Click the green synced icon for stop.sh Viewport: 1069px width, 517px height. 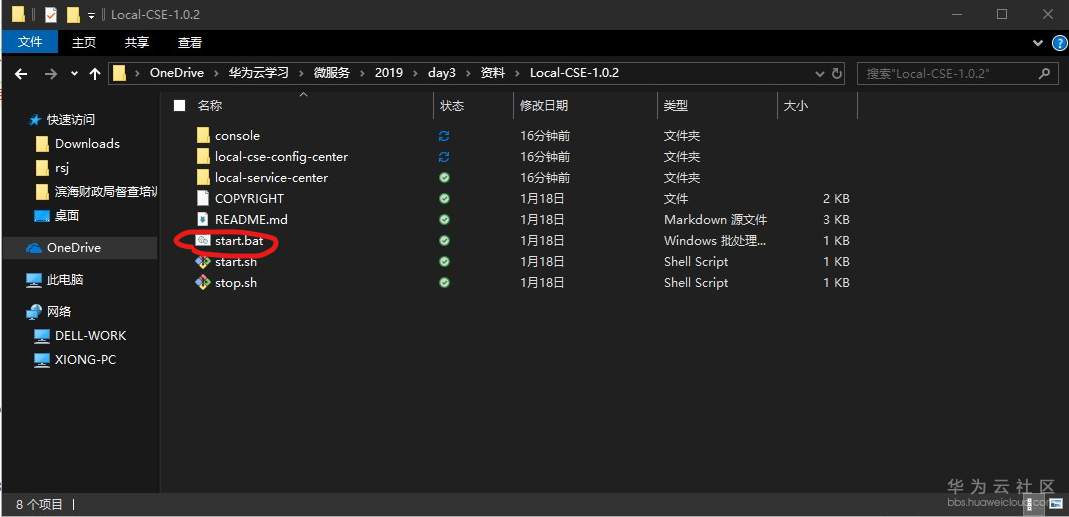pos(445,282)
